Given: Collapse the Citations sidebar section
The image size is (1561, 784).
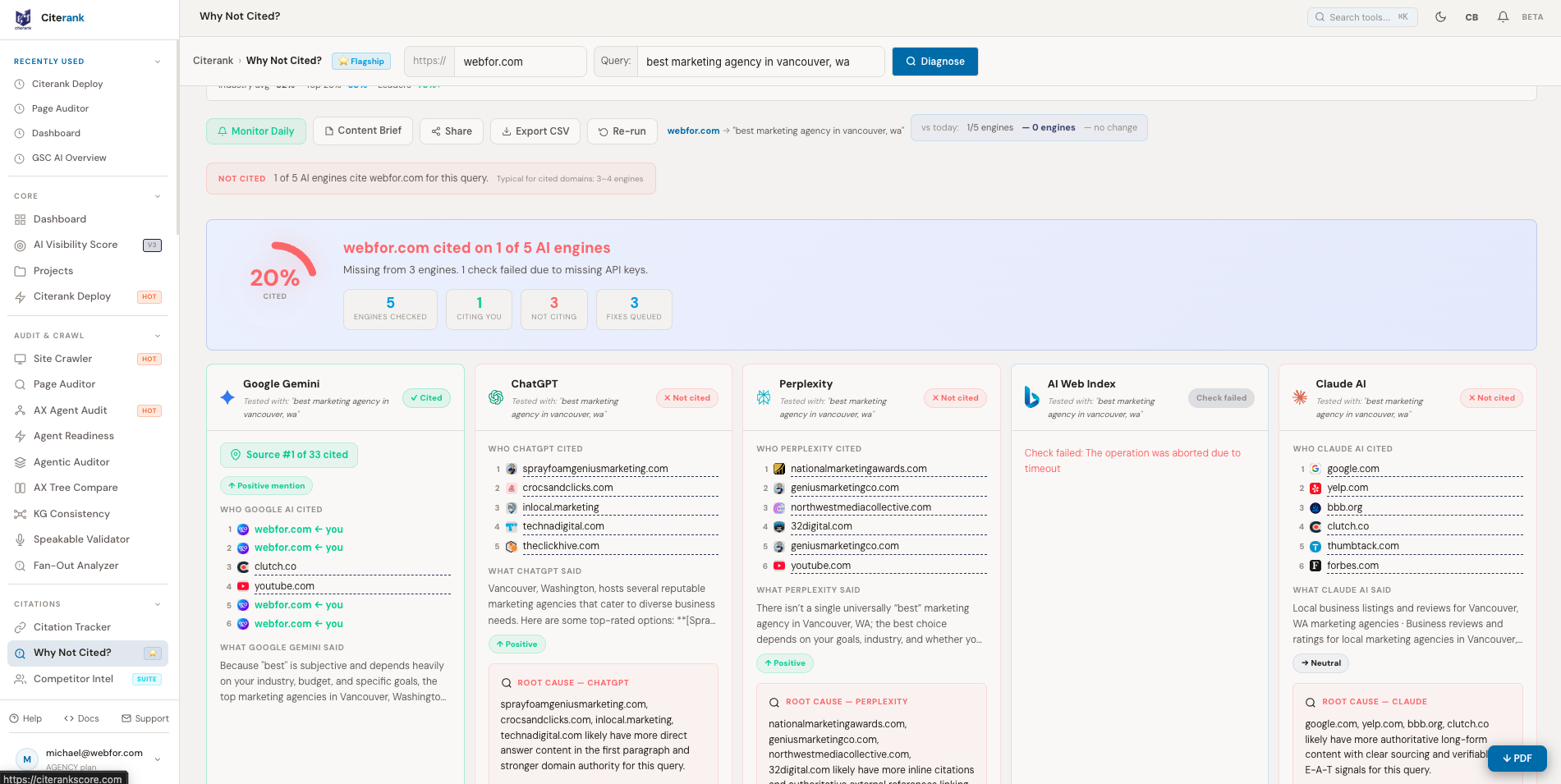Looking at the screenshot, I should click(158, 604).
